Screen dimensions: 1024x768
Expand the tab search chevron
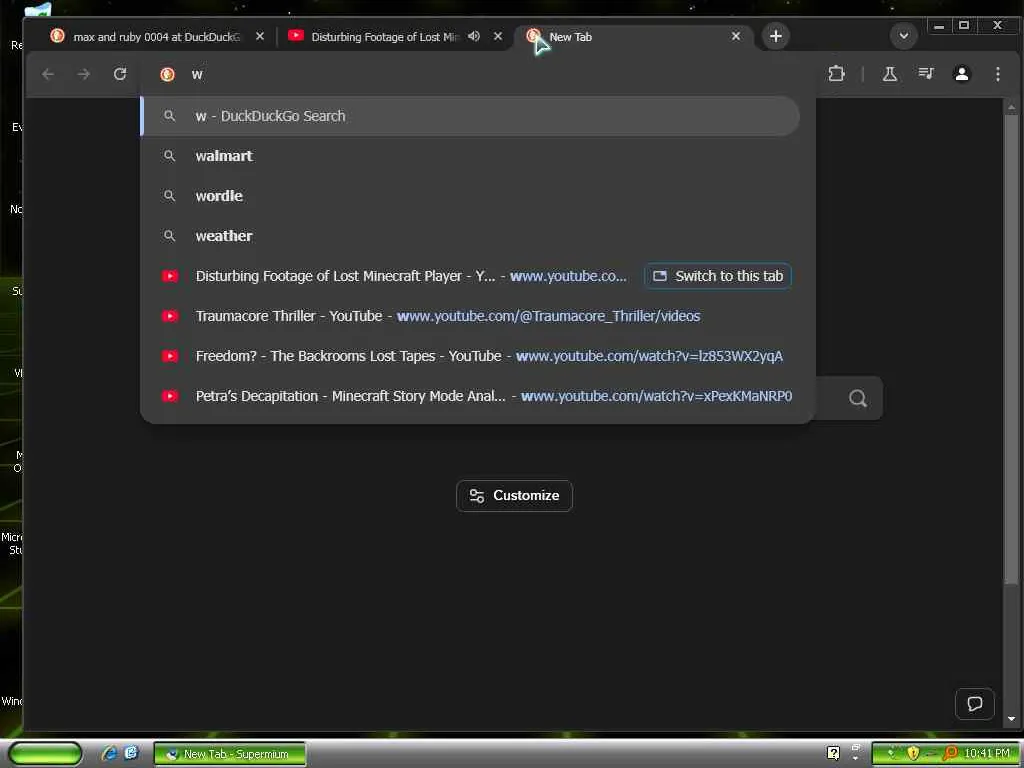pyautogui.click(x=904, y=36)
